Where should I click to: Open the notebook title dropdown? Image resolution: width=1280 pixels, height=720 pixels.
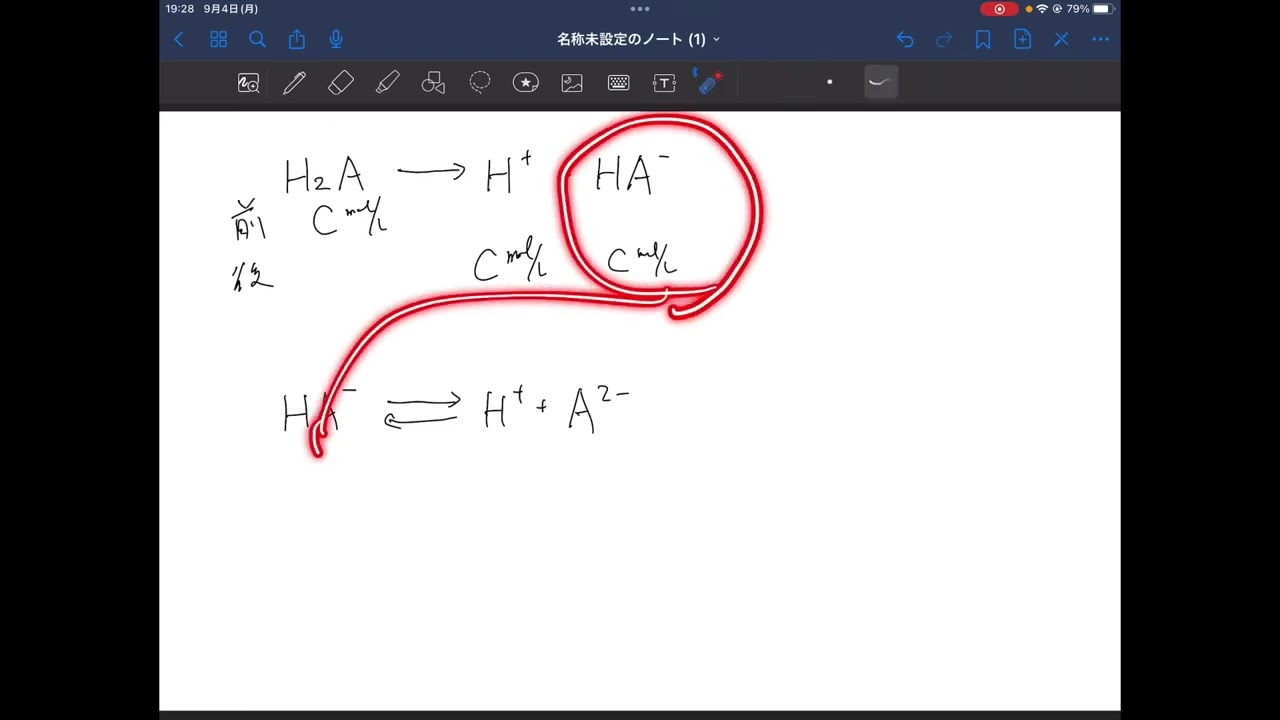click(638, 40)
